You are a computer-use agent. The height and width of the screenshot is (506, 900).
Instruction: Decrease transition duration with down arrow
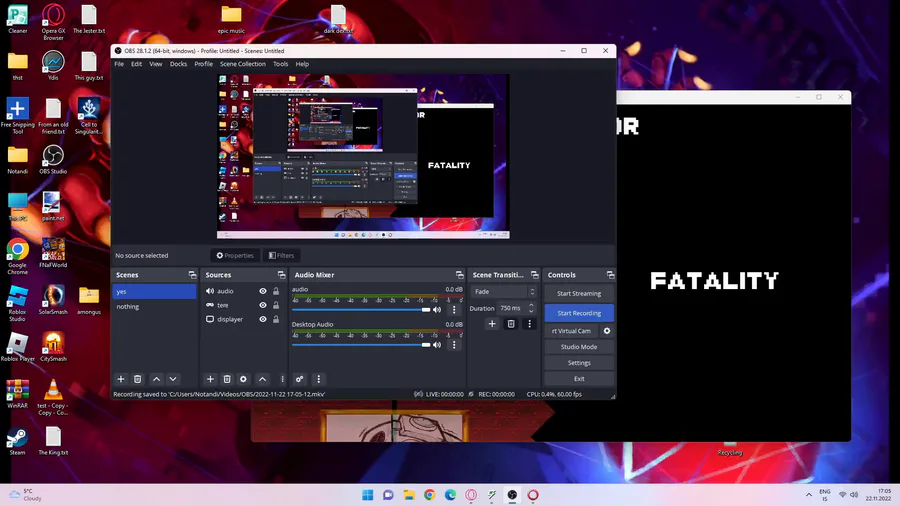pos(532,311)
